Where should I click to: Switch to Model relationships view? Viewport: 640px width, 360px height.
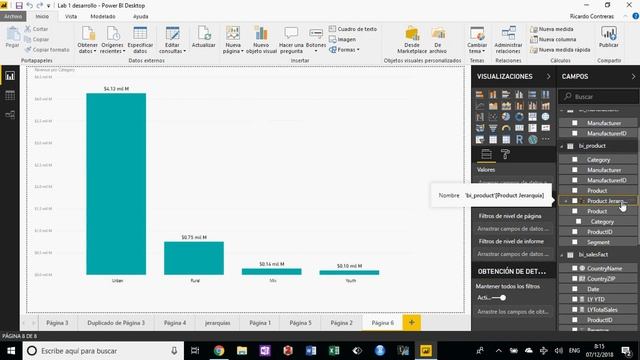pyautogui.click(x=10, y=115)
